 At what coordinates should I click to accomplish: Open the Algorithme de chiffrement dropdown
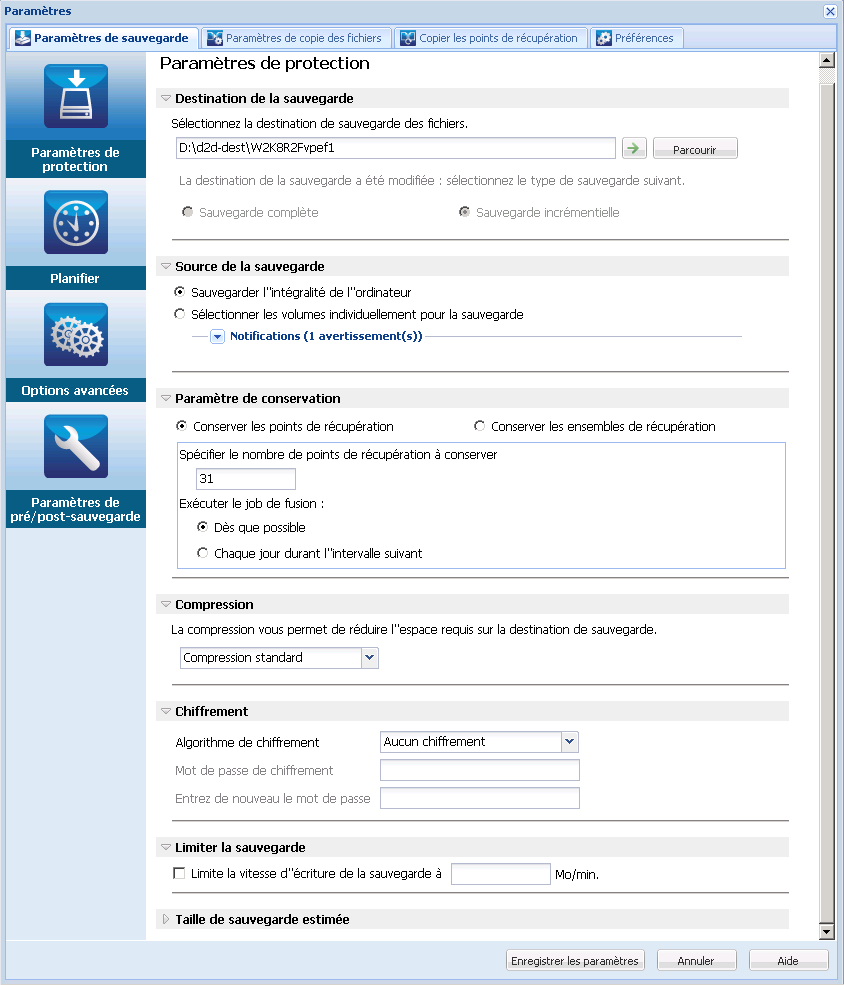tap(569, 742)
